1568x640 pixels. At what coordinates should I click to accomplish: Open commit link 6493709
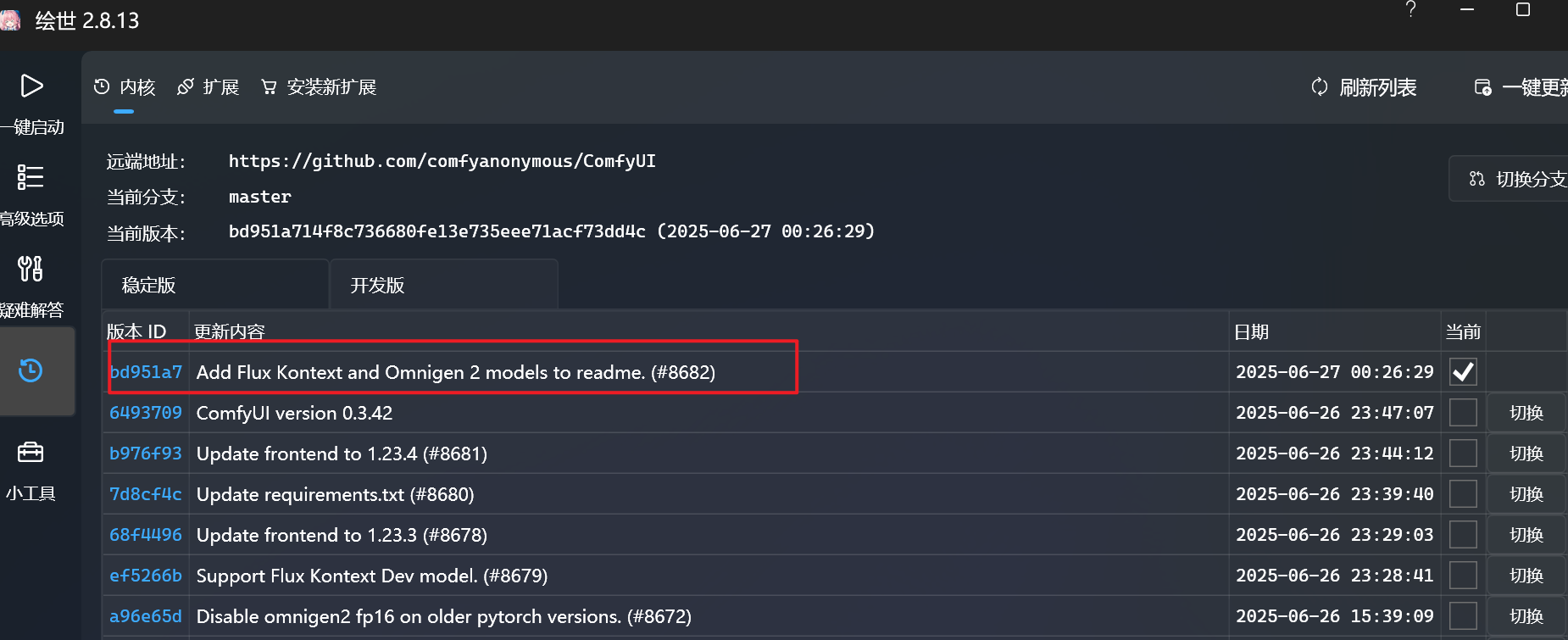146,413
